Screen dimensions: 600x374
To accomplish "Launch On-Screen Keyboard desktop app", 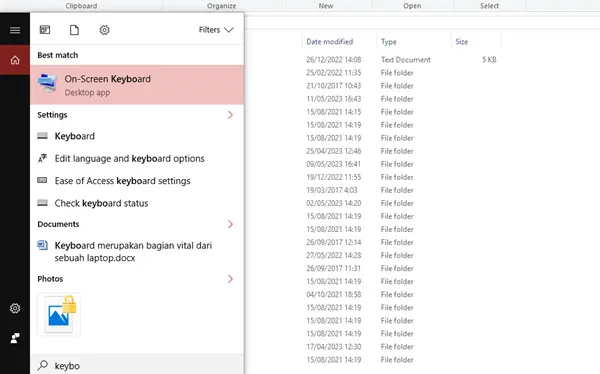I will pyautogui.click(x=137, y=85).
